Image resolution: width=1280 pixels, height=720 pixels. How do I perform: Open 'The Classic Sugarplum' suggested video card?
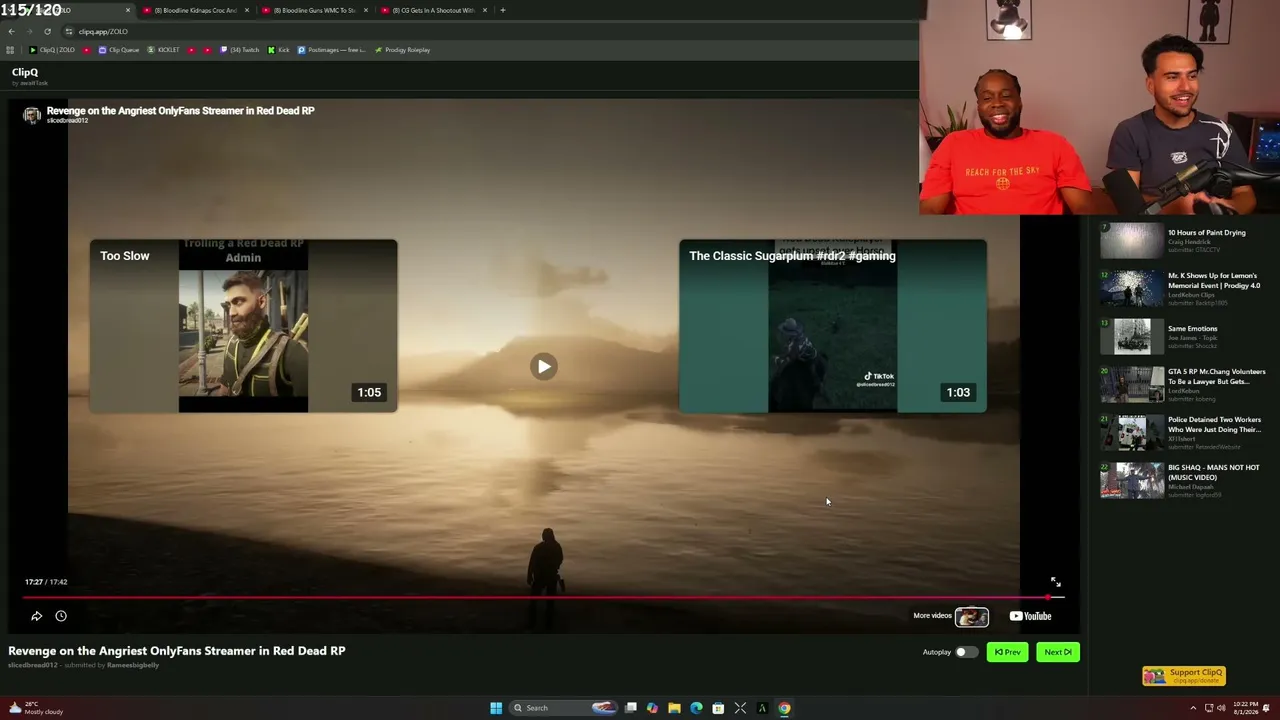(832, 326)
